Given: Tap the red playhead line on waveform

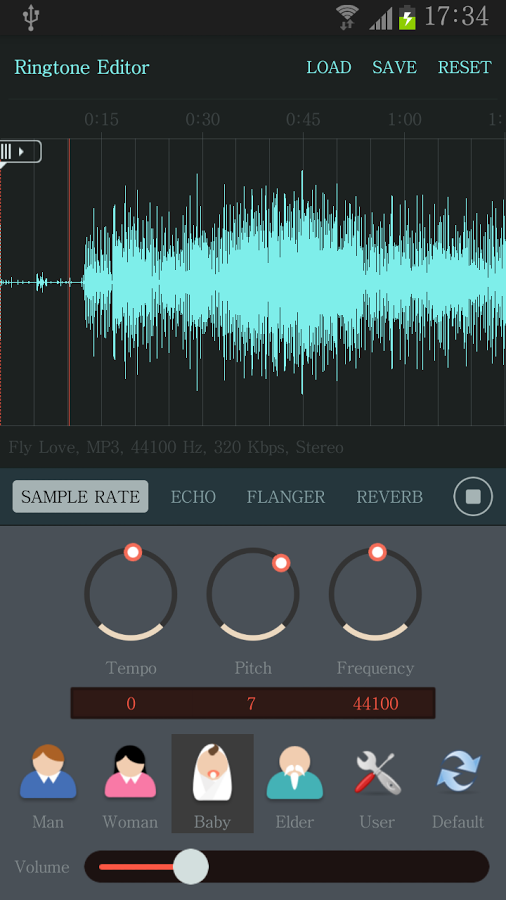Looking at the screenshot, I should pyautogui.click(x=69, y=281).
